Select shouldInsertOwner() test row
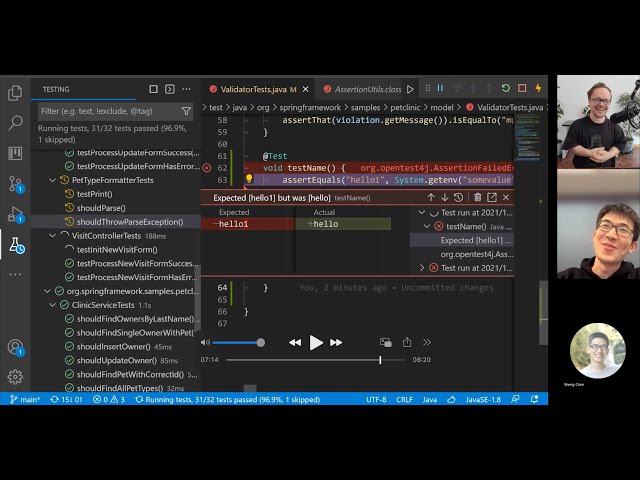 [116, 347]
